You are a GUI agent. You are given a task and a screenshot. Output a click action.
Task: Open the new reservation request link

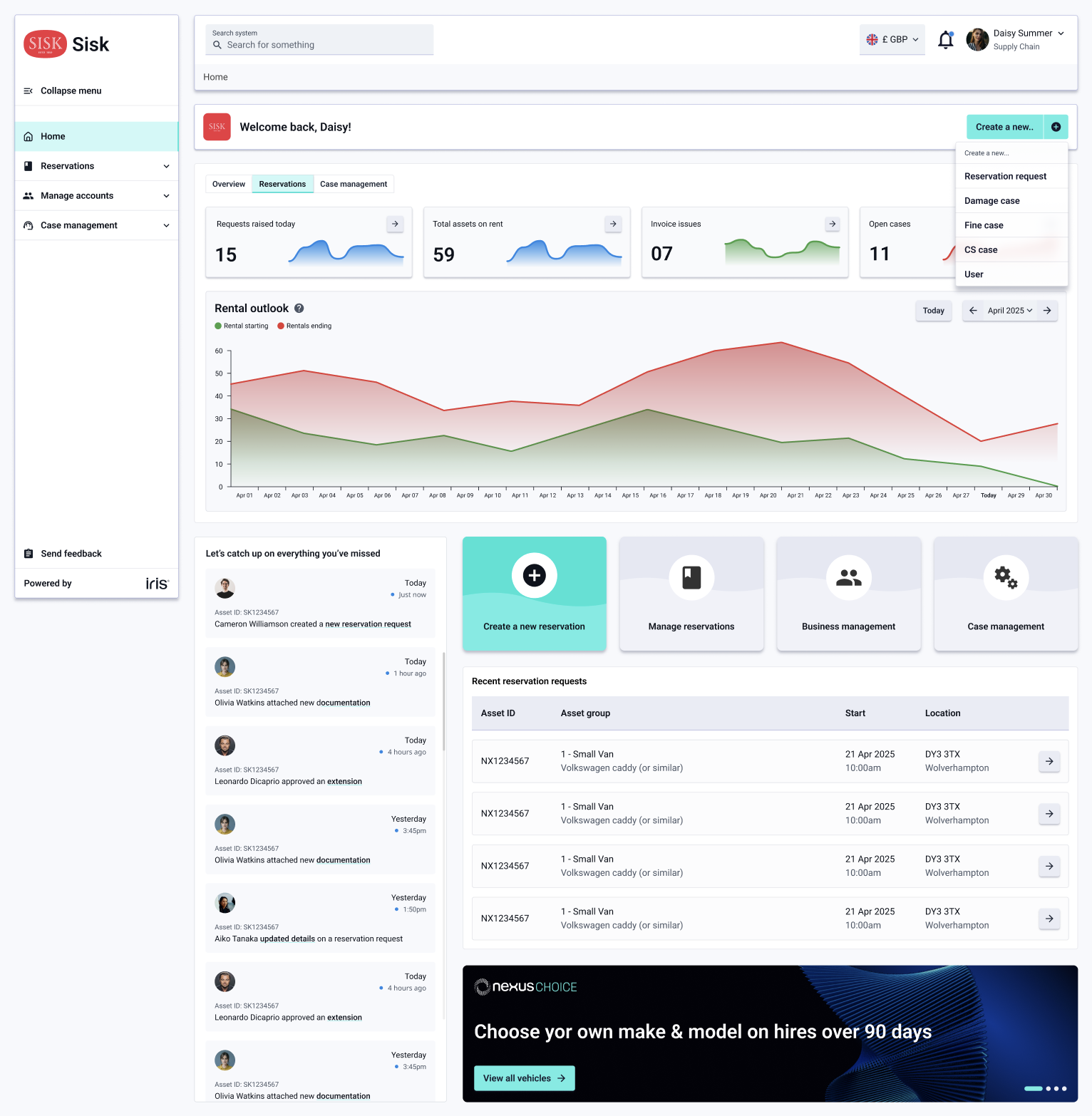click(368, 624)
